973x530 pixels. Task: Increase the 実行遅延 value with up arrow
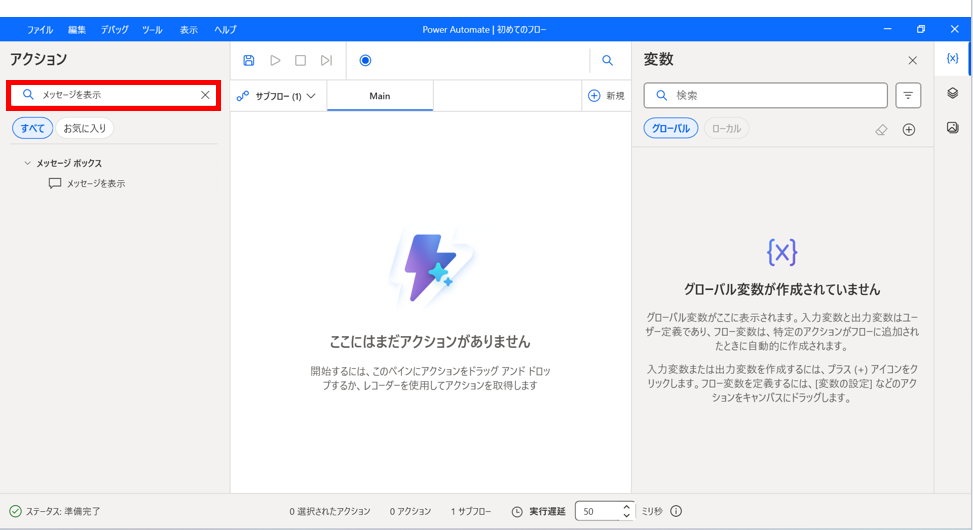coord(627,506)
